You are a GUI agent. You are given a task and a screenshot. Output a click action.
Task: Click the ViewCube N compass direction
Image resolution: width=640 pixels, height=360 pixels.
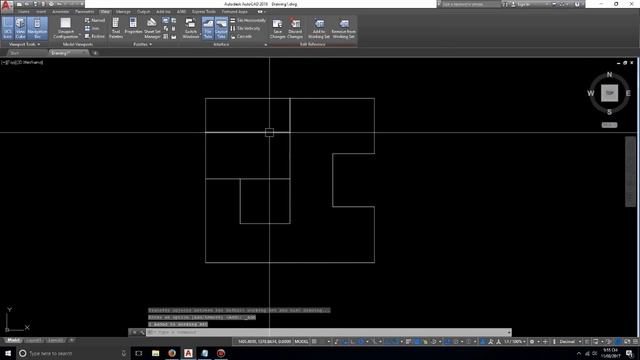click(609, 75)
